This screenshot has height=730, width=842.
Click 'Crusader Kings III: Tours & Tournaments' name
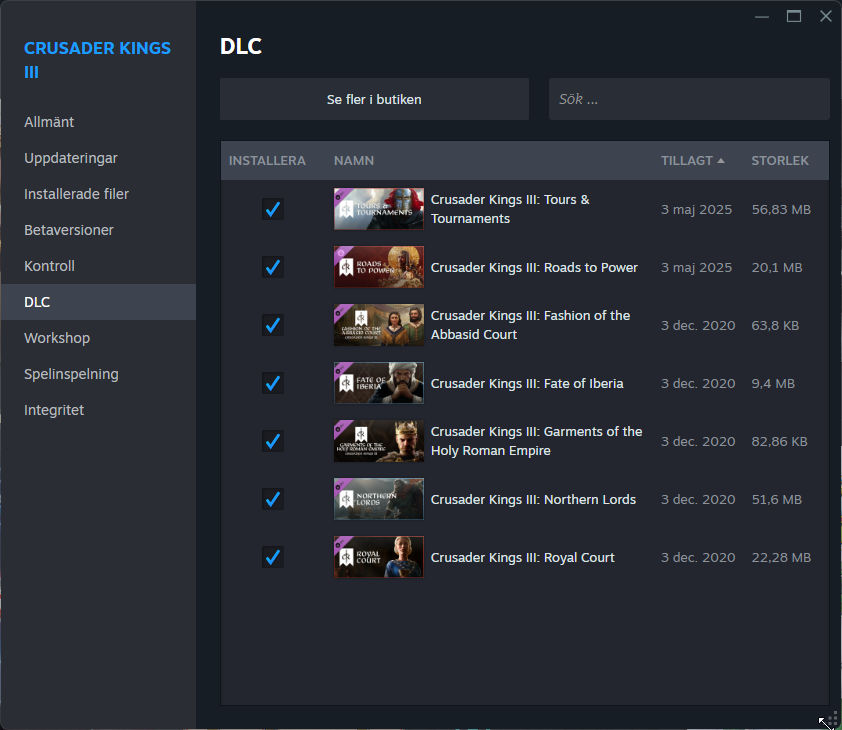tap(510, 209)
